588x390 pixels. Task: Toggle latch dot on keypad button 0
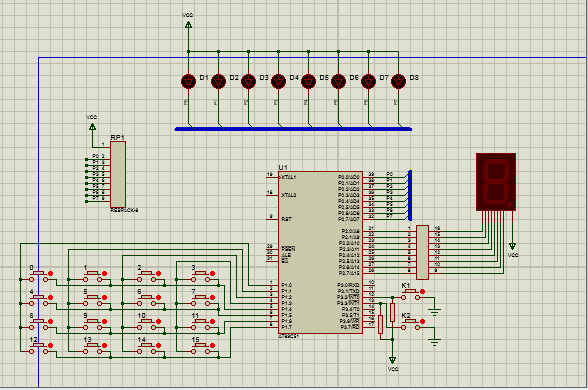(51, 273)
